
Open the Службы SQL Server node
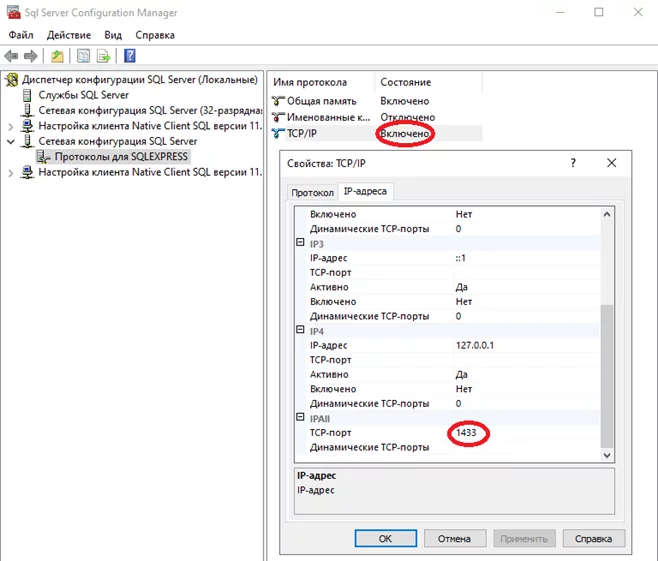[84, 95]
